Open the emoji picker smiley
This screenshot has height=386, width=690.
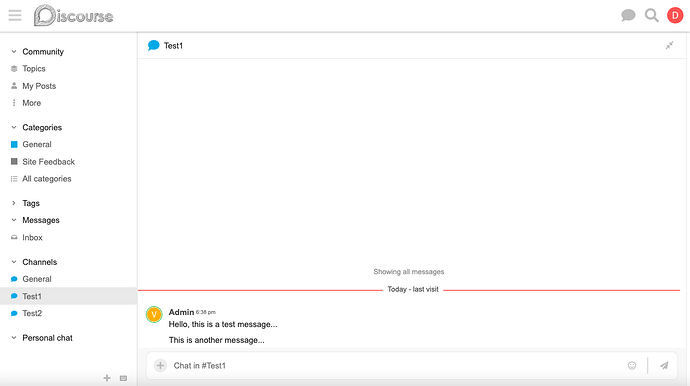632,365
